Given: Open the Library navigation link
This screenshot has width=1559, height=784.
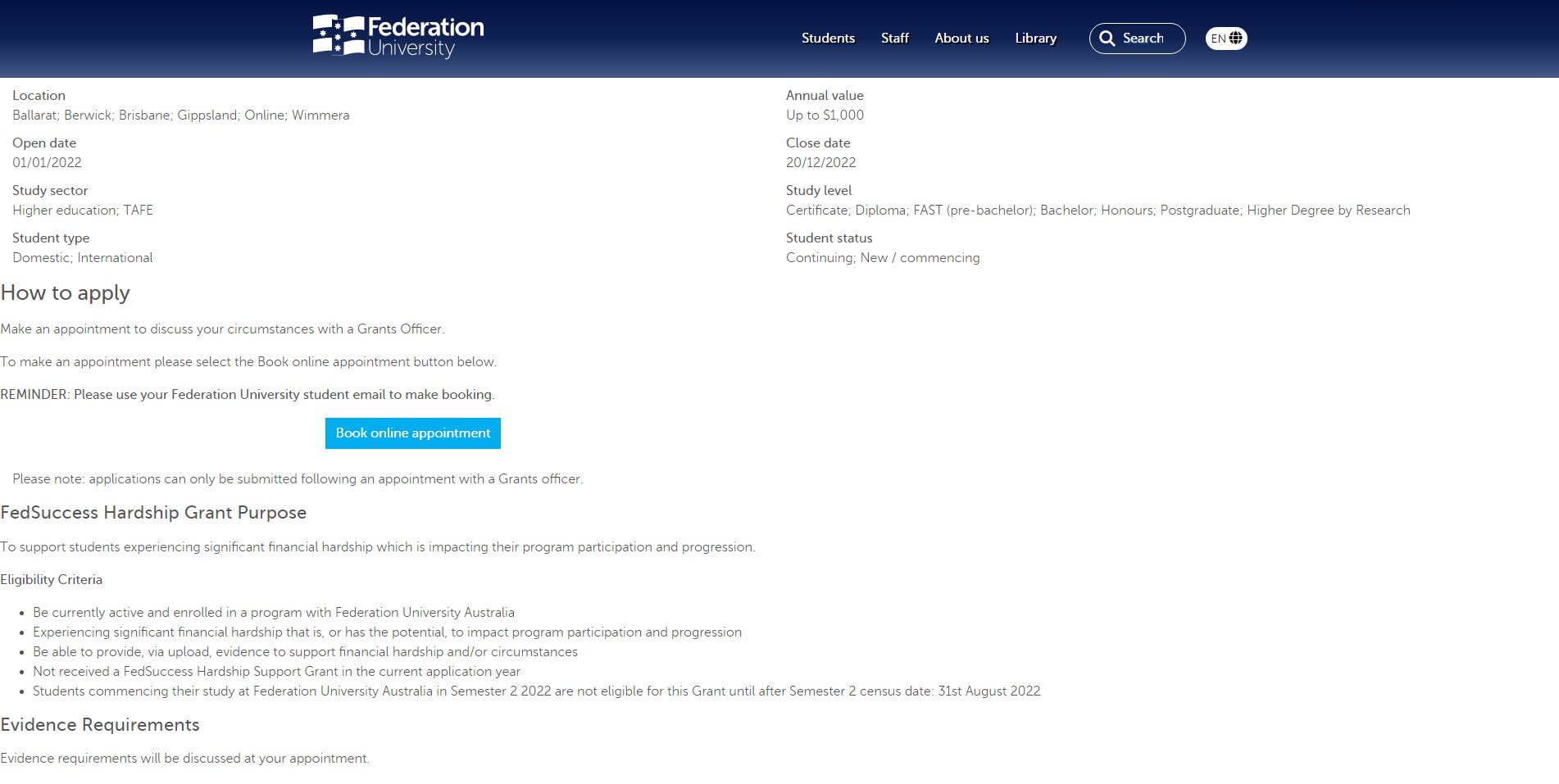Looking at the screenshot, I should 1035,39.
